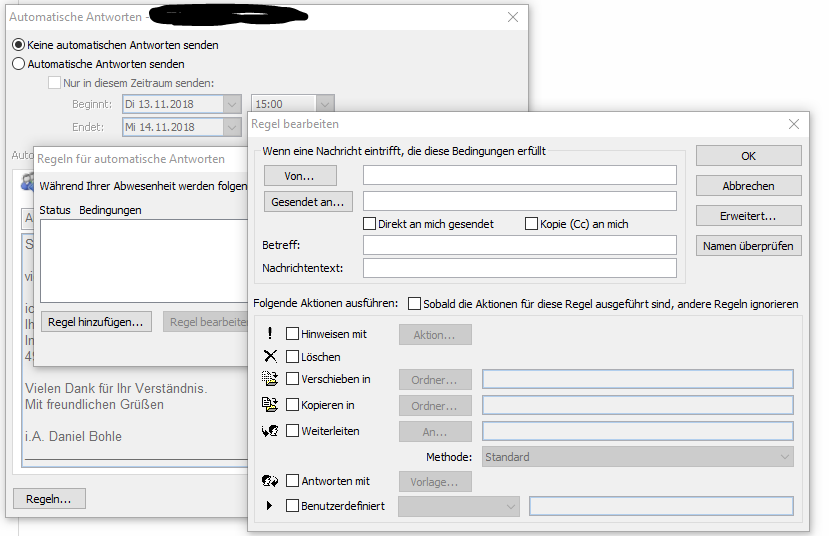This screenshot has width=829, height=536.
Task: Click the exclamation mark icon beside Hinweisen mit
Action: pos(269,334)
